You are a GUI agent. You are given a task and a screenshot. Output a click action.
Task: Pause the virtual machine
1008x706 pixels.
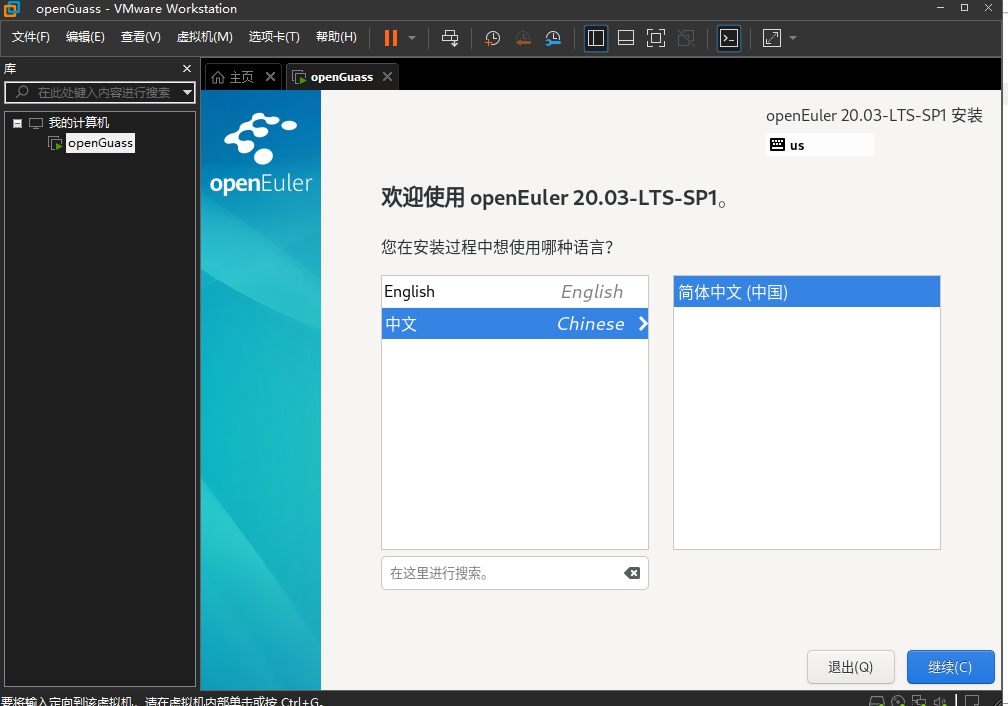(x=390, y=38)
